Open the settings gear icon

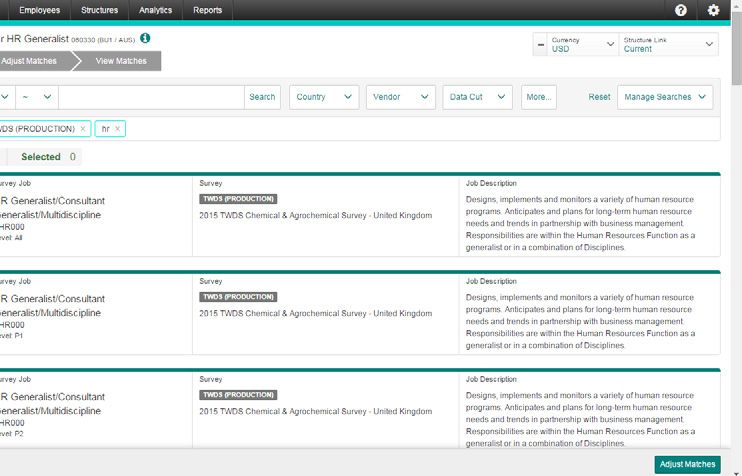pyautogui.click(x=713, y=10)
